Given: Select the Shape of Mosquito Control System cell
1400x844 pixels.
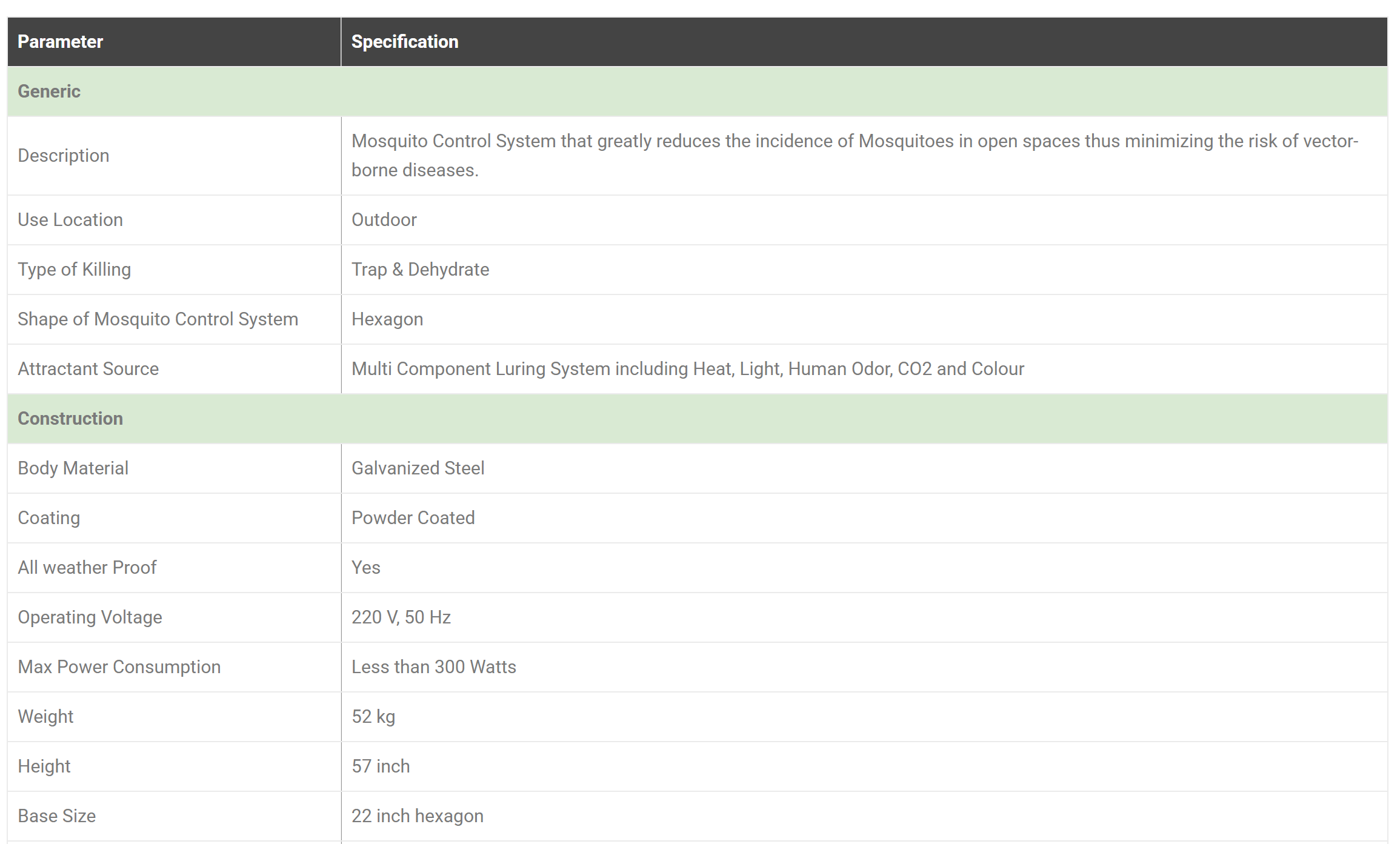Looking at the screenshot, I should (158, 319).
